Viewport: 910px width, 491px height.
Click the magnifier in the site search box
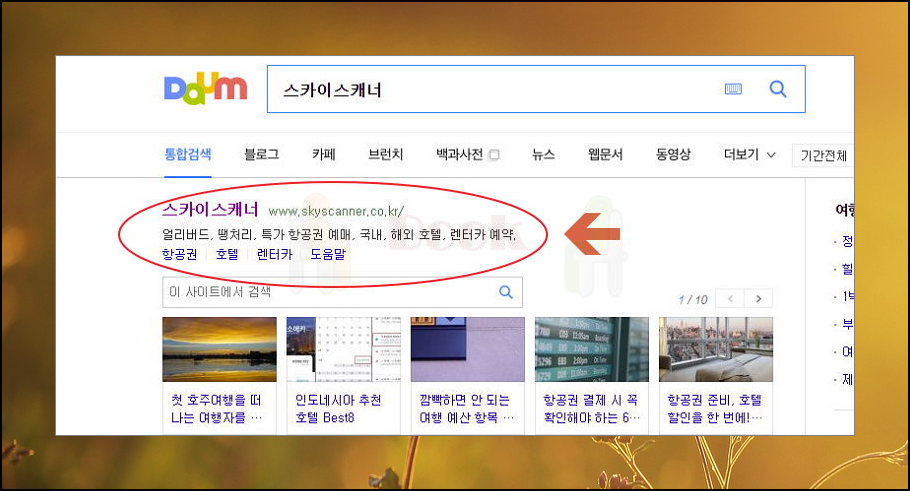pyautogui.click(x=506, y=292)
